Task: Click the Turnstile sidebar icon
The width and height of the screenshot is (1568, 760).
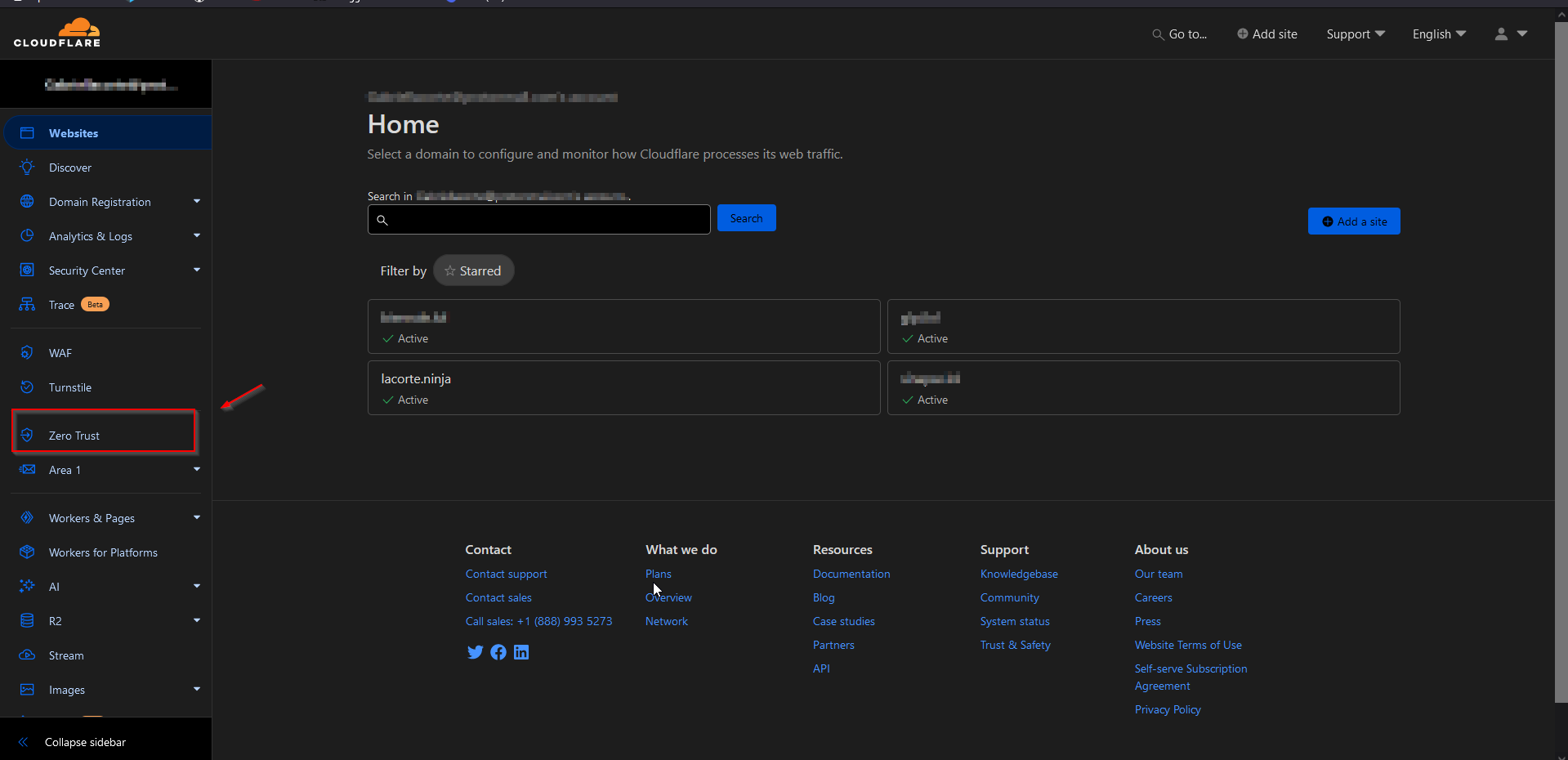Action: (x=27, y=387)
